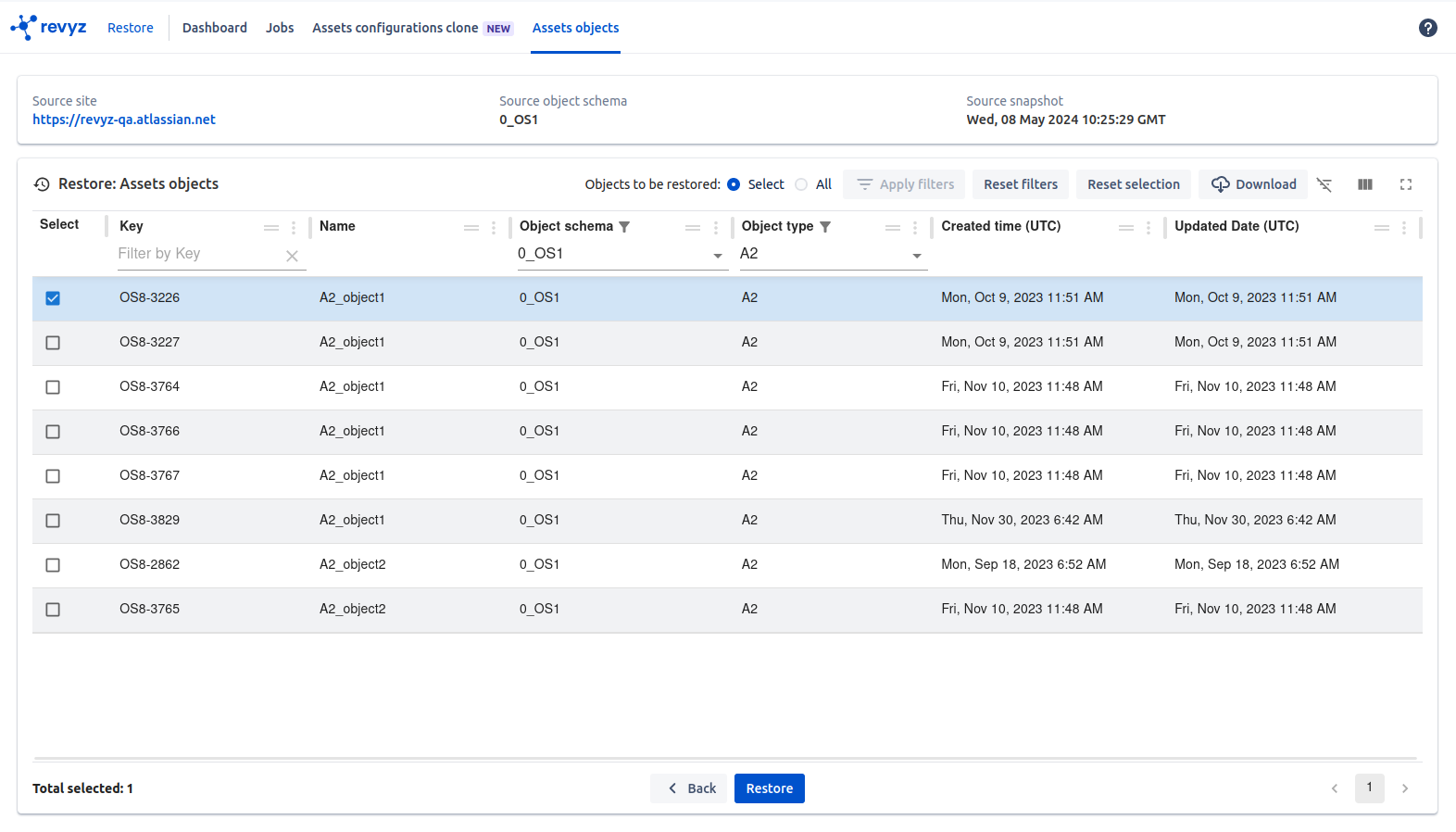Choose the Select radio option
The height and width of the screenshot is (832, 1456).
coord(734,184)
